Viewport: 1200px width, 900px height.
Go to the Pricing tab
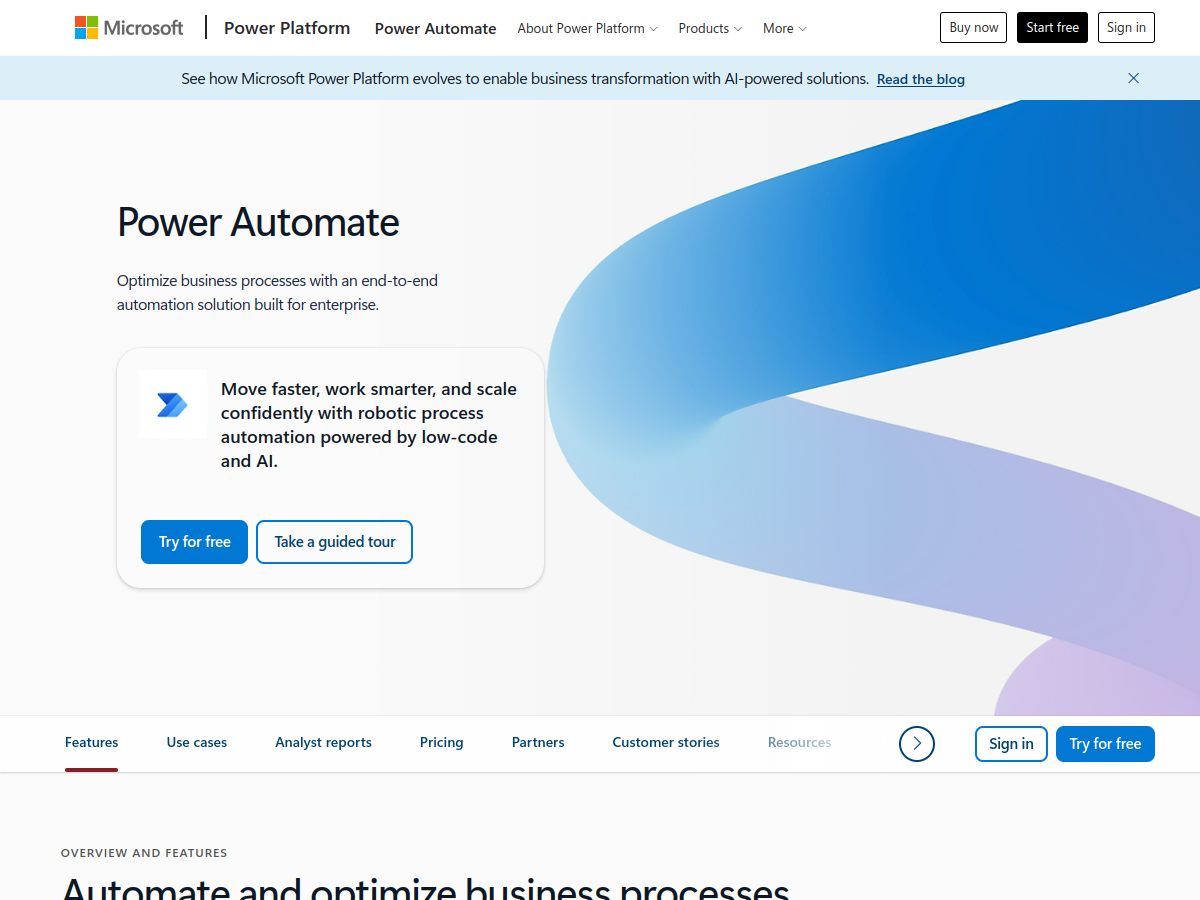pyautogui.click(x=441, y=742)
